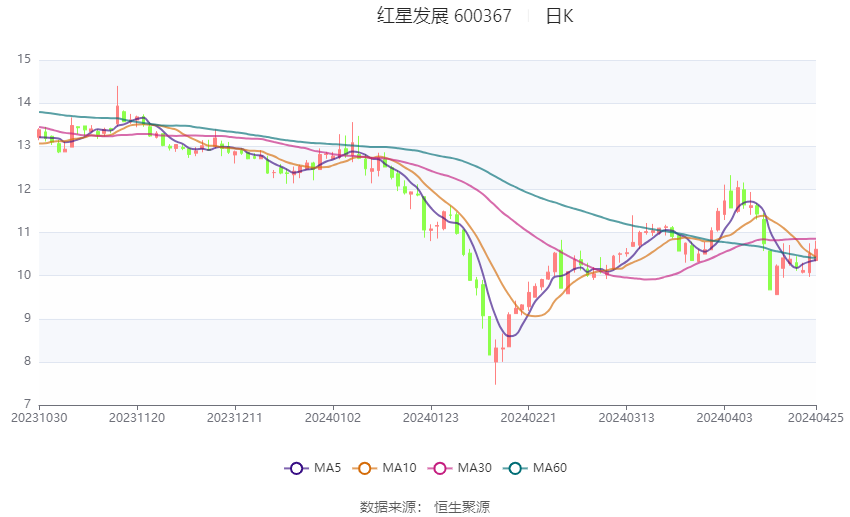
Task: Click the 20240102 date axis label
Action: click(333, 418)
